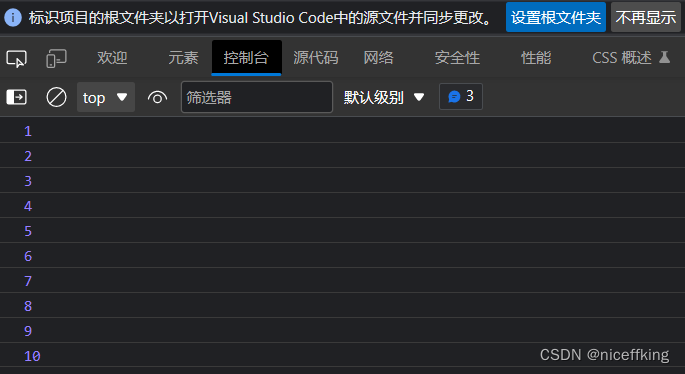
Task: Go to the 安全性 tab
Action: tap(457, 58)
